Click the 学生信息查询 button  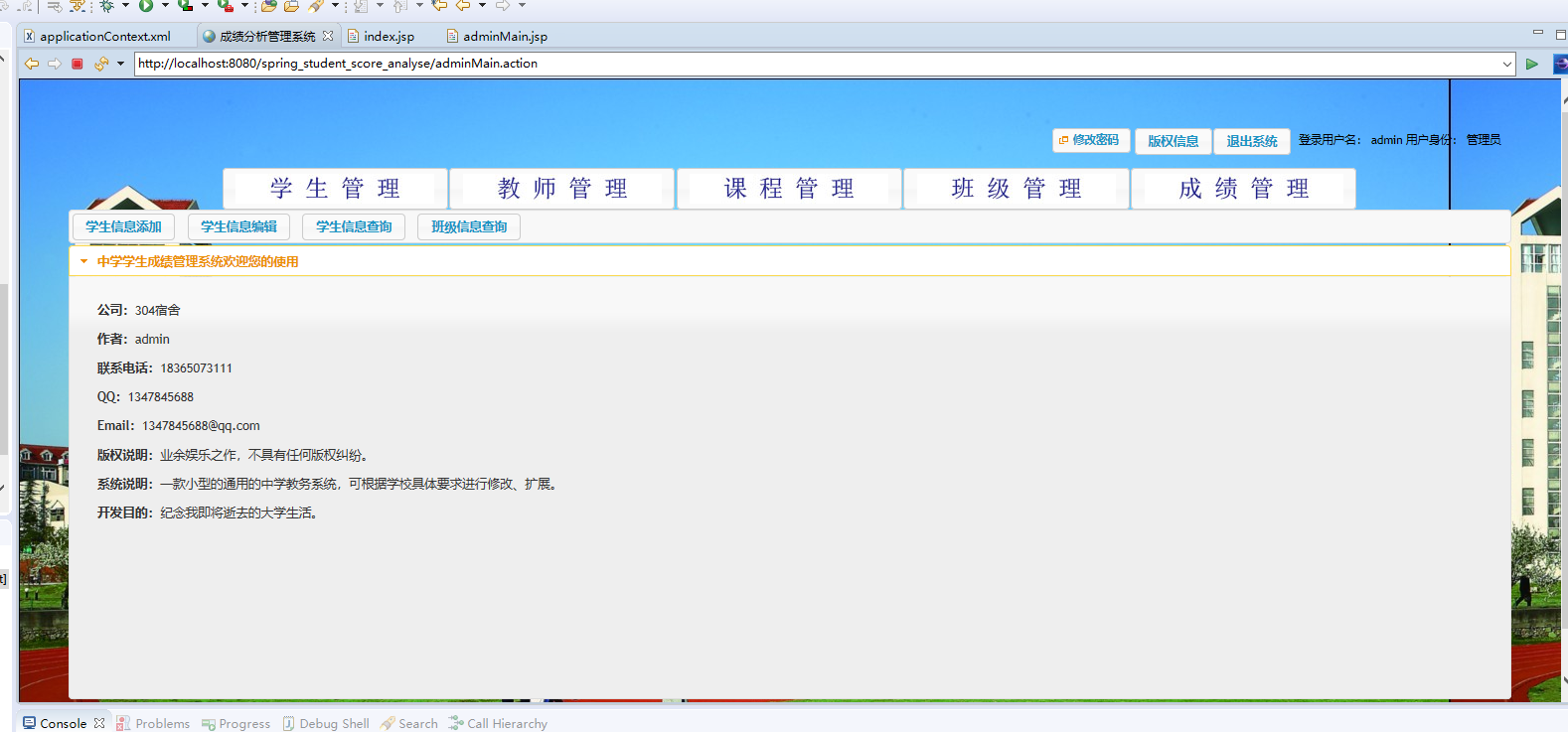click(354, 226)
